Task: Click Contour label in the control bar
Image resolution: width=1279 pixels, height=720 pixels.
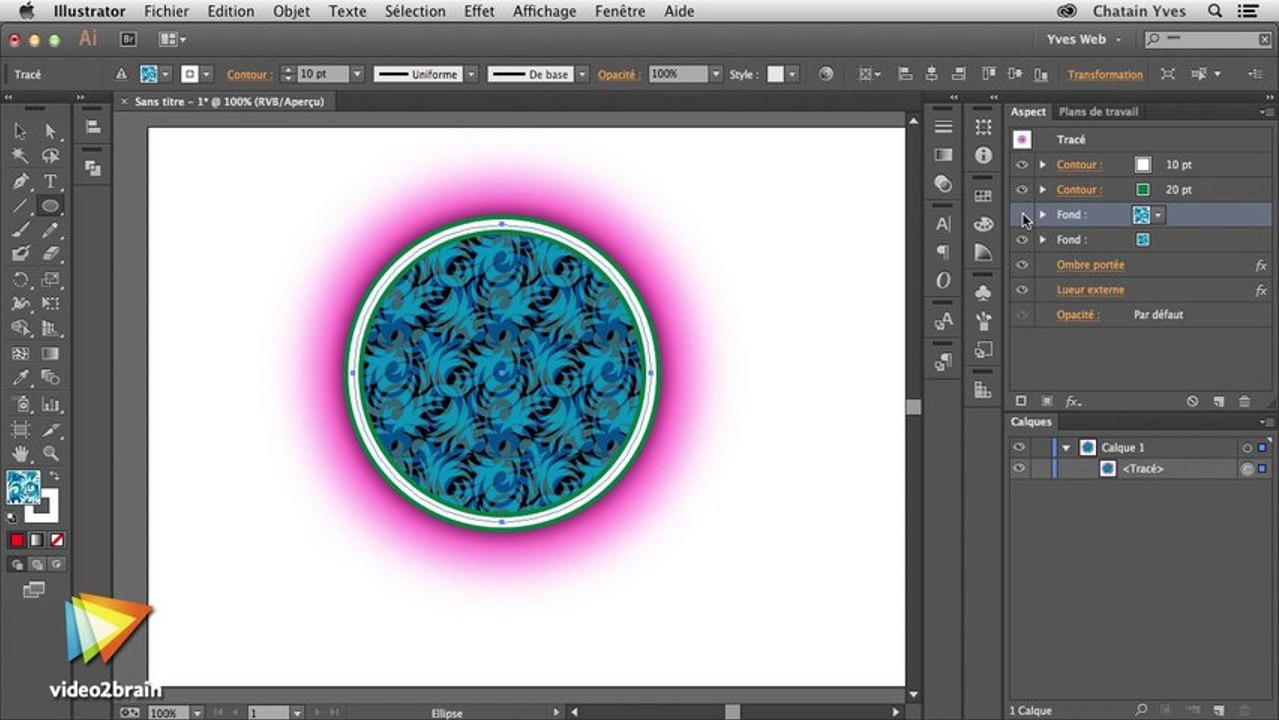Action: (248, 75)
